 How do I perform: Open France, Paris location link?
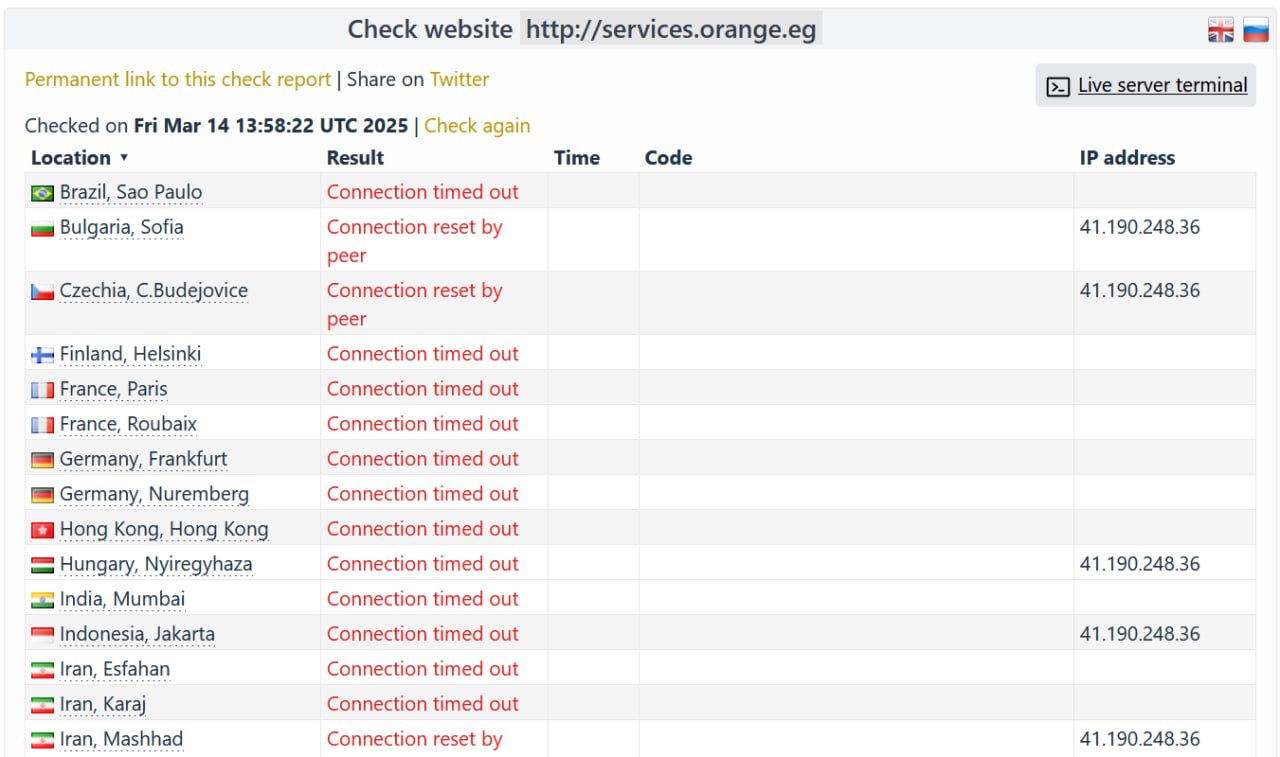pyautogui.click(x=114, y=389)
